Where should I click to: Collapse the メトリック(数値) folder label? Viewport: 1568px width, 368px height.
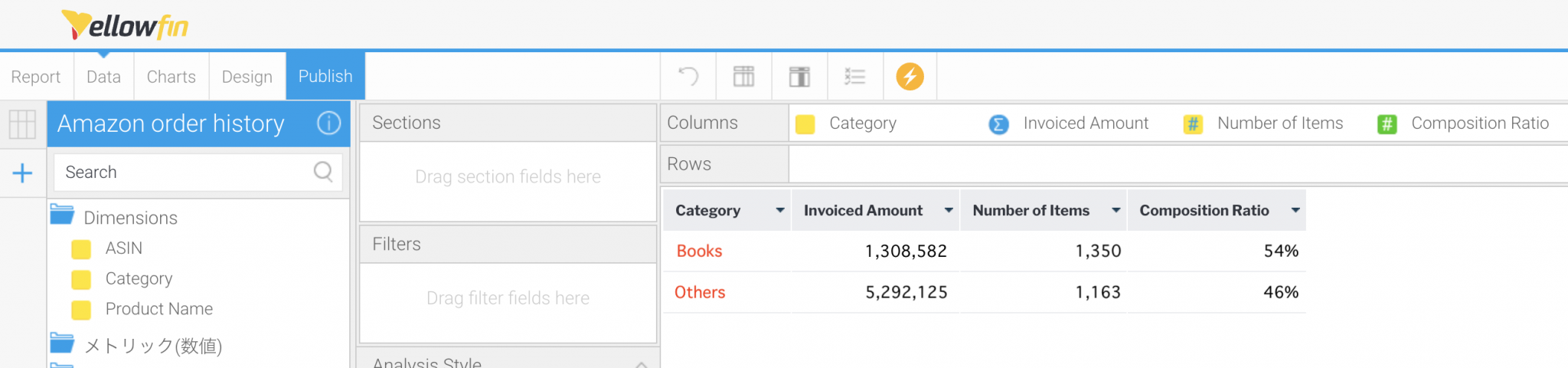153,346
